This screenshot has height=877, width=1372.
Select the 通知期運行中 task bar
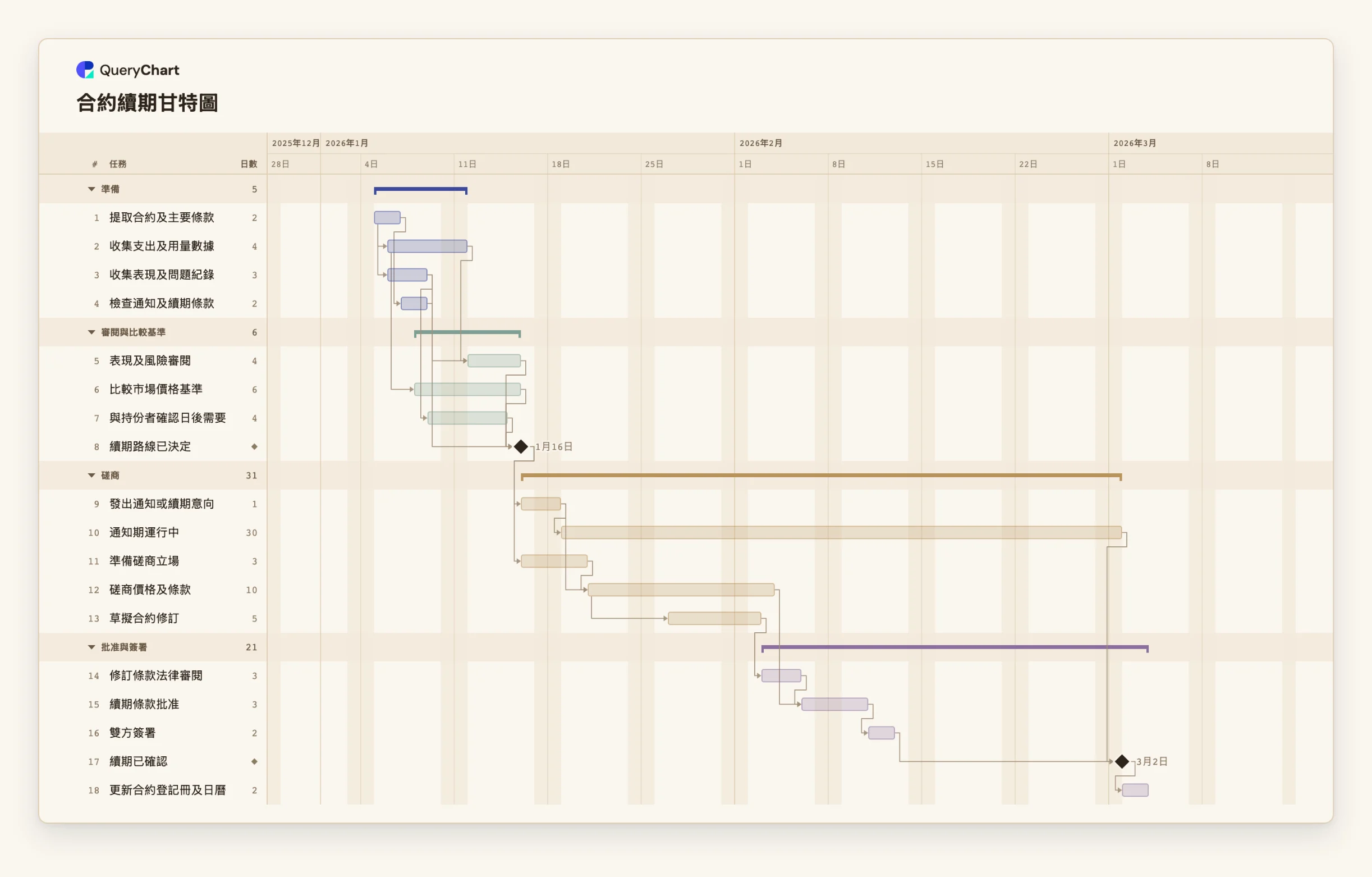842,533
